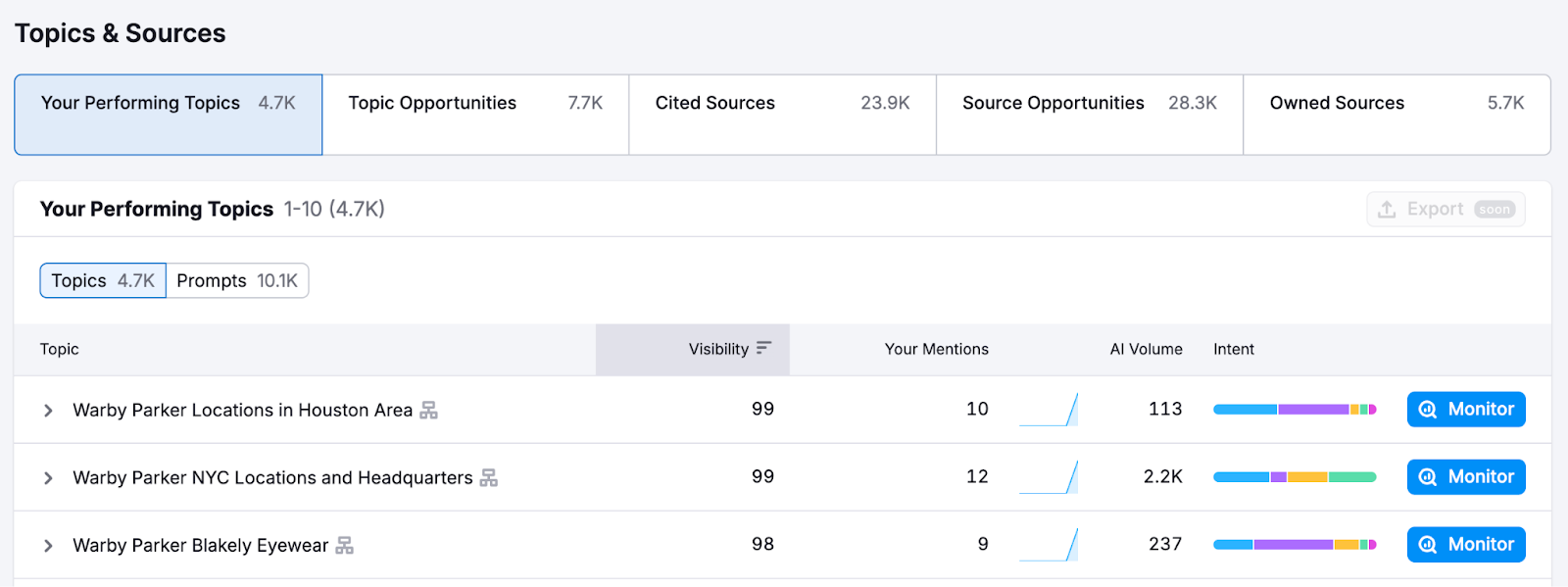
Task: Click the Export upload icon
Action: click(1387, 210)
